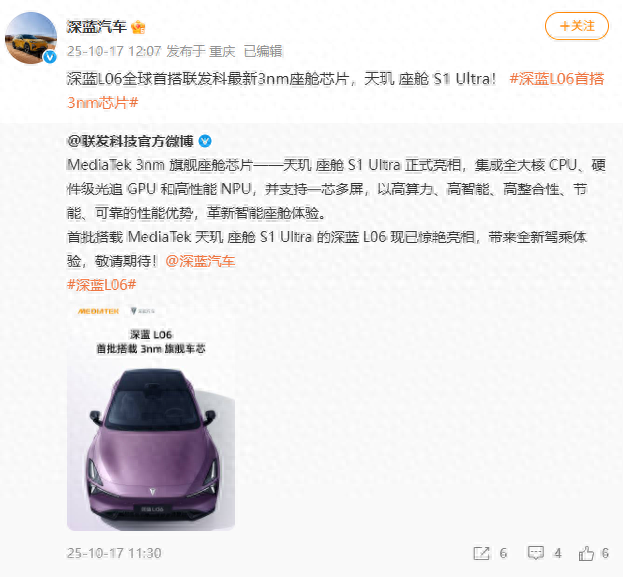
Task: Click the comment bubble icon
Action: (536, 553)
